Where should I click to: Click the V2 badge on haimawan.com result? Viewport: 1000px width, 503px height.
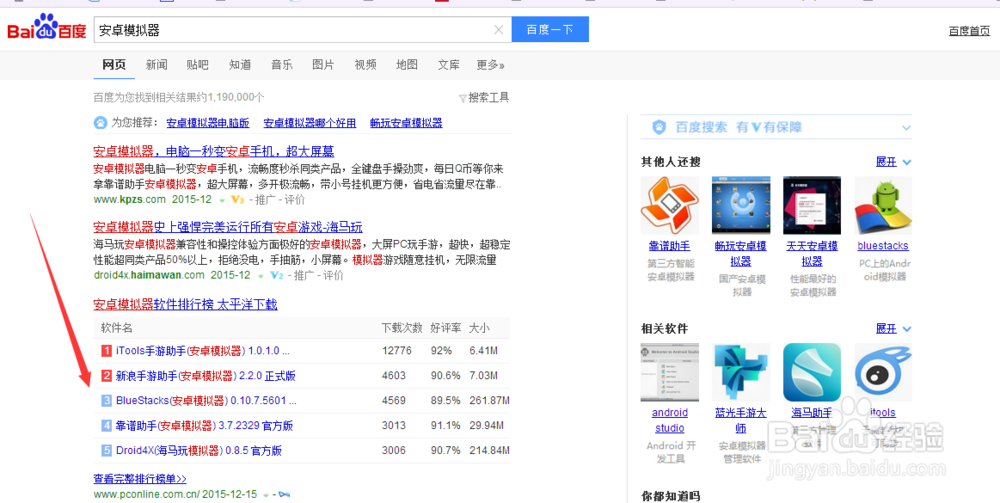tap(276, 275)
